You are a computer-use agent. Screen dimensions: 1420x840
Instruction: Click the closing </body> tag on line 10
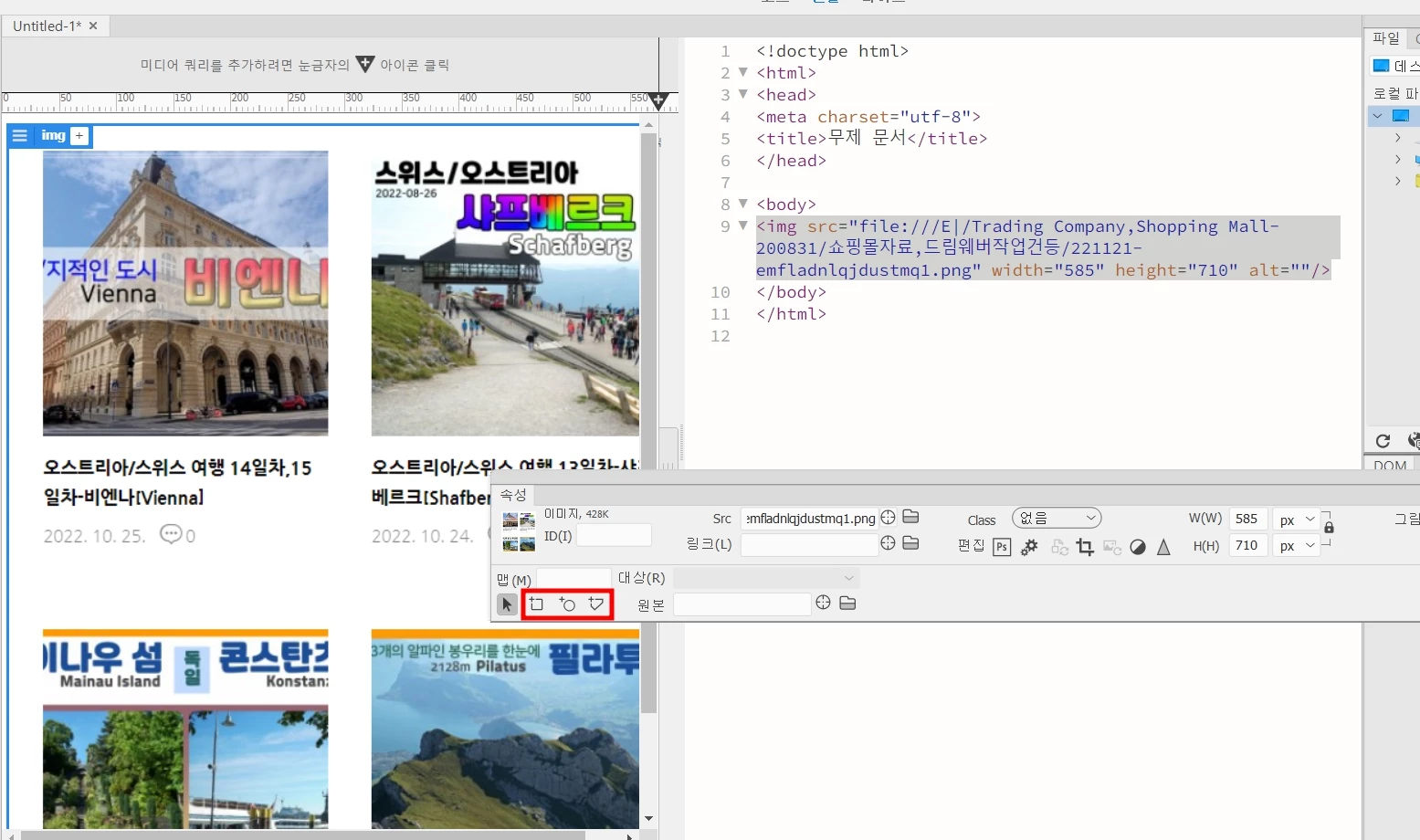click(791, 291)
